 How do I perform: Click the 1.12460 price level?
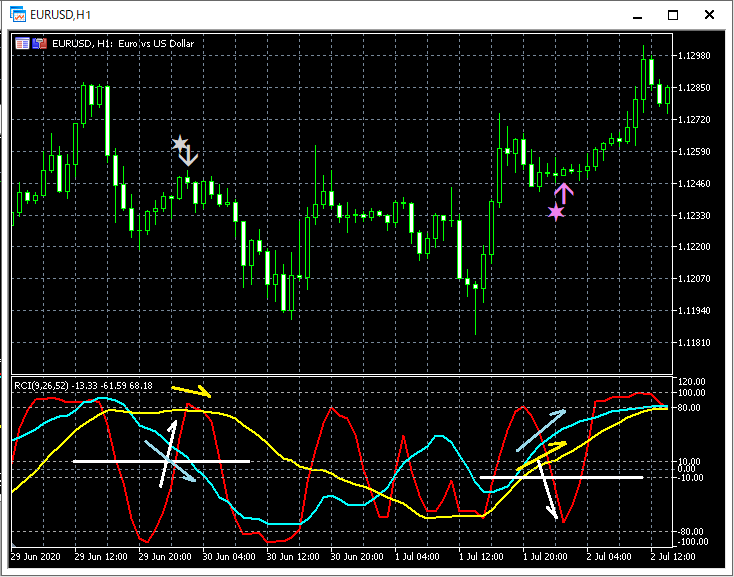(x=694, y=183)
